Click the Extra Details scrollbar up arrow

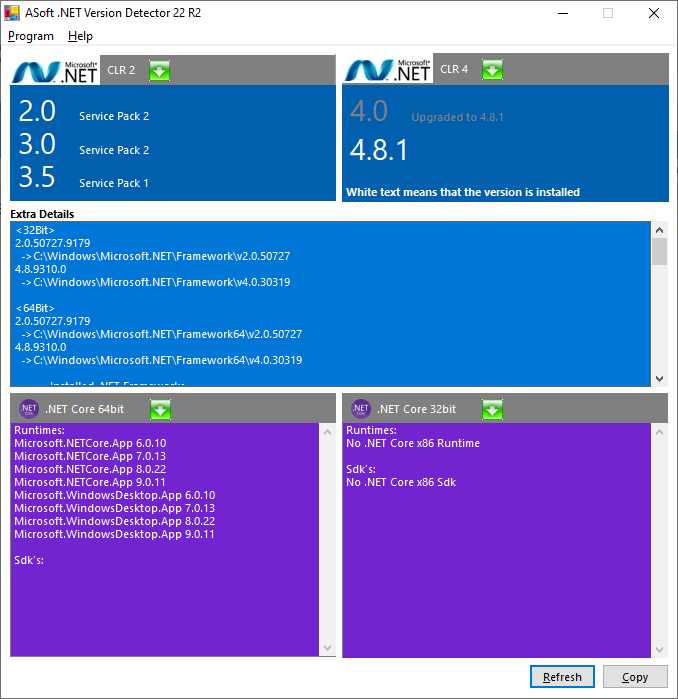coord(660,230)
